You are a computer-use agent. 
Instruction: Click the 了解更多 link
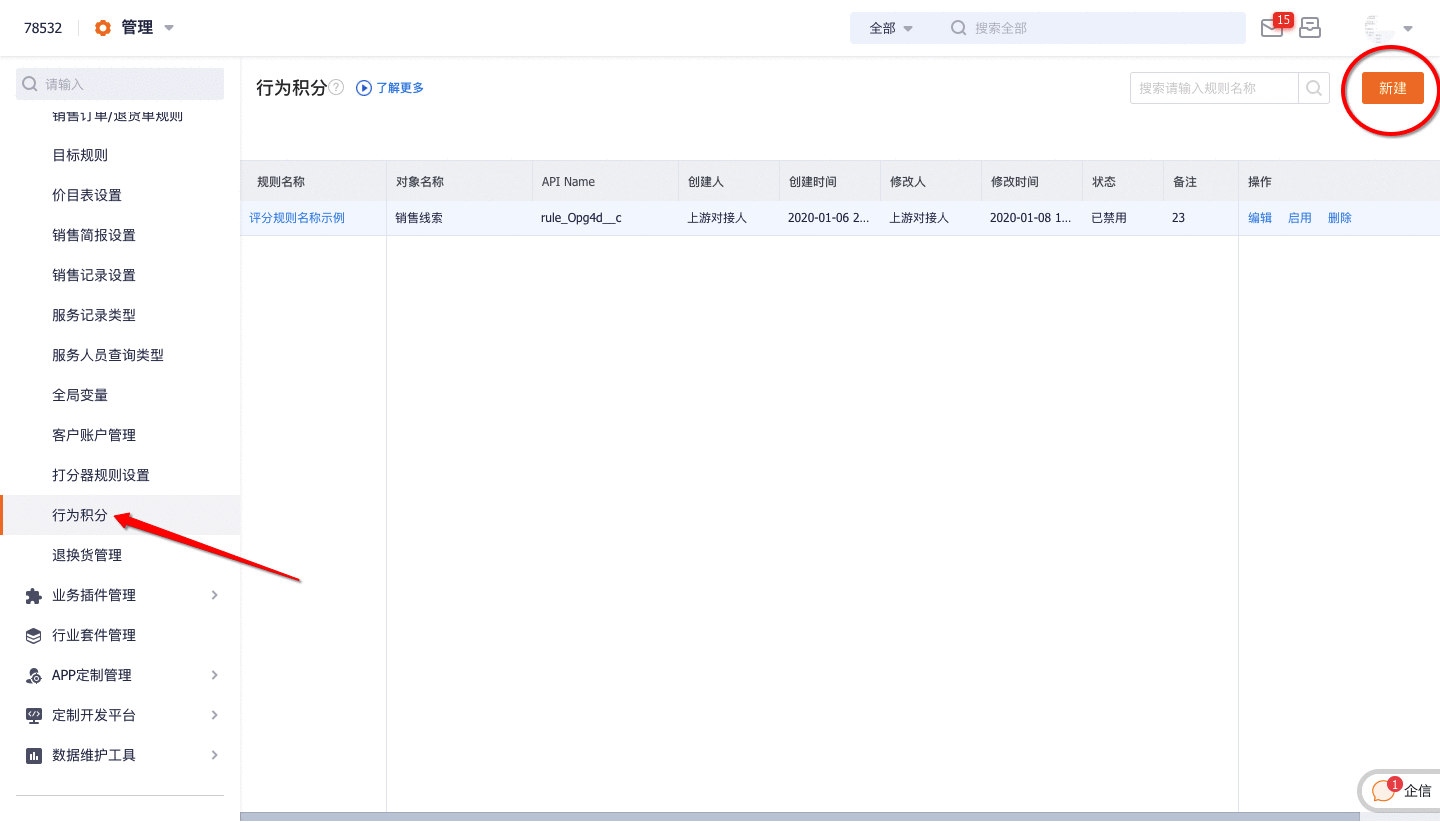click(x=400, y=88)
